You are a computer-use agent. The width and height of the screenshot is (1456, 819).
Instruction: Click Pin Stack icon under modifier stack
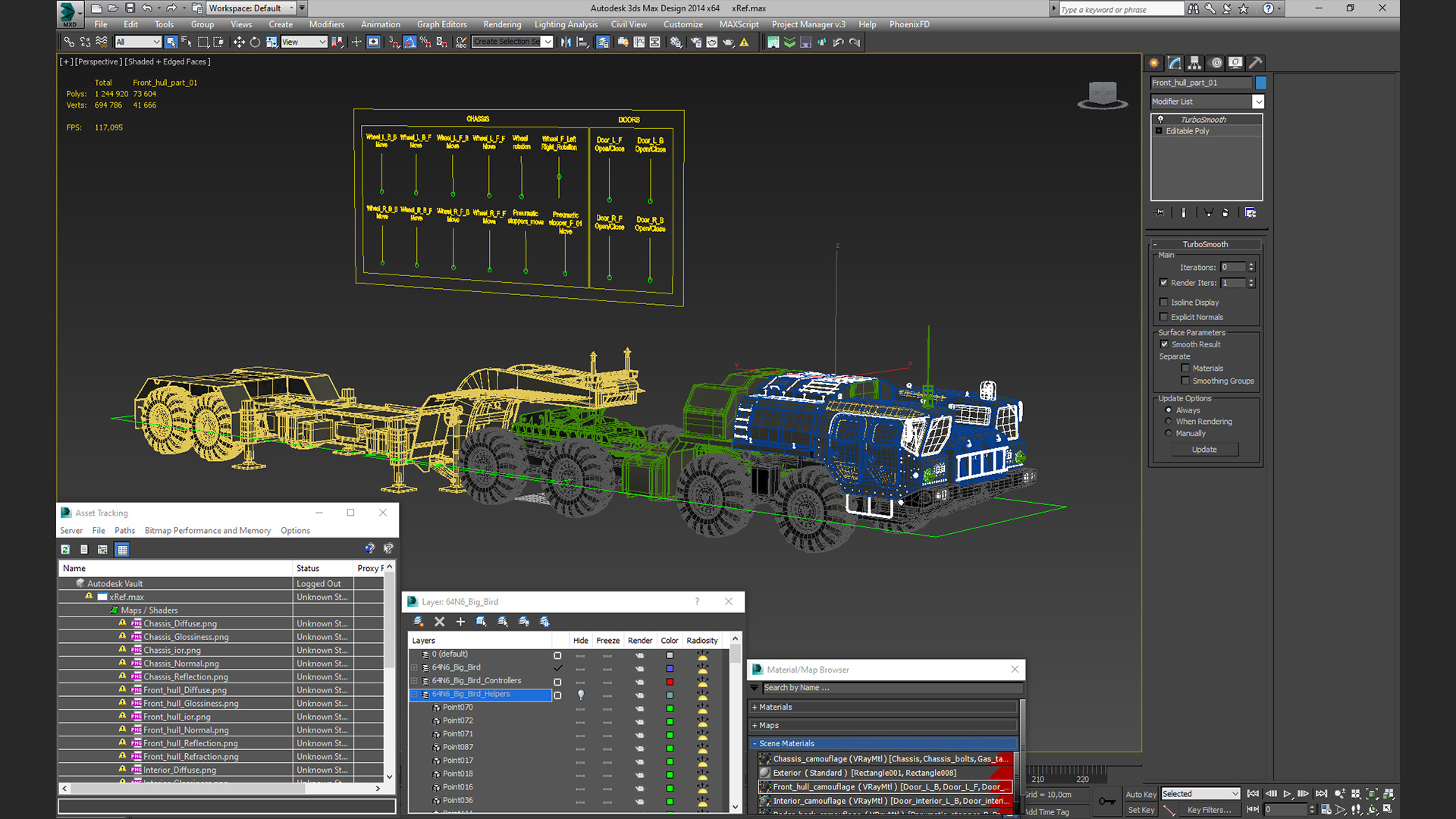pyautogui.click(x=1159, y=213)
